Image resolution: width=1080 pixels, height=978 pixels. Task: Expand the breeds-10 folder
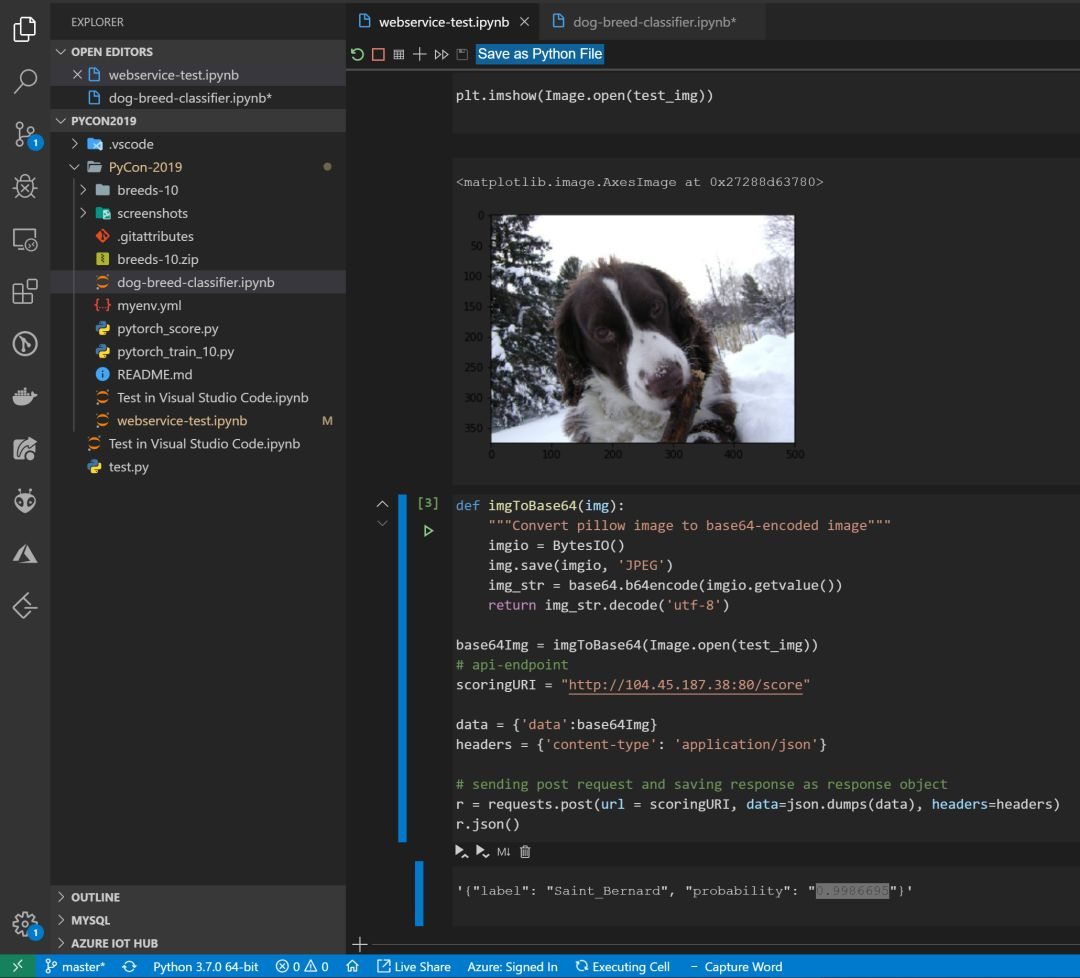coord(83,189)
